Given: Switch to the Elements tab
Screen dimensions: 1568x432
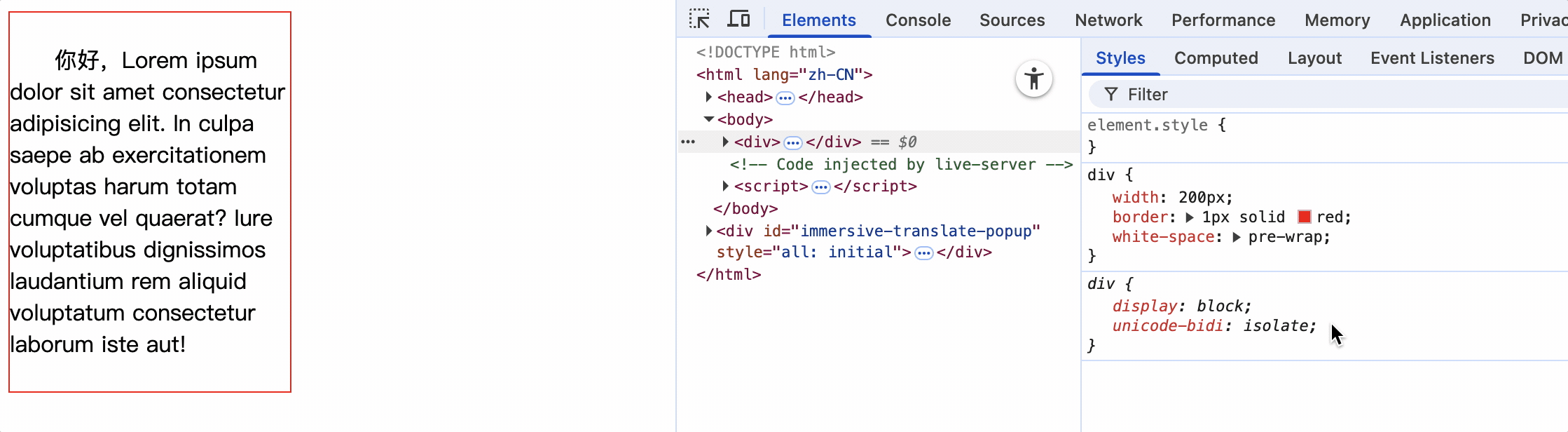Looking at the screenshot, I should click(819, 20).
